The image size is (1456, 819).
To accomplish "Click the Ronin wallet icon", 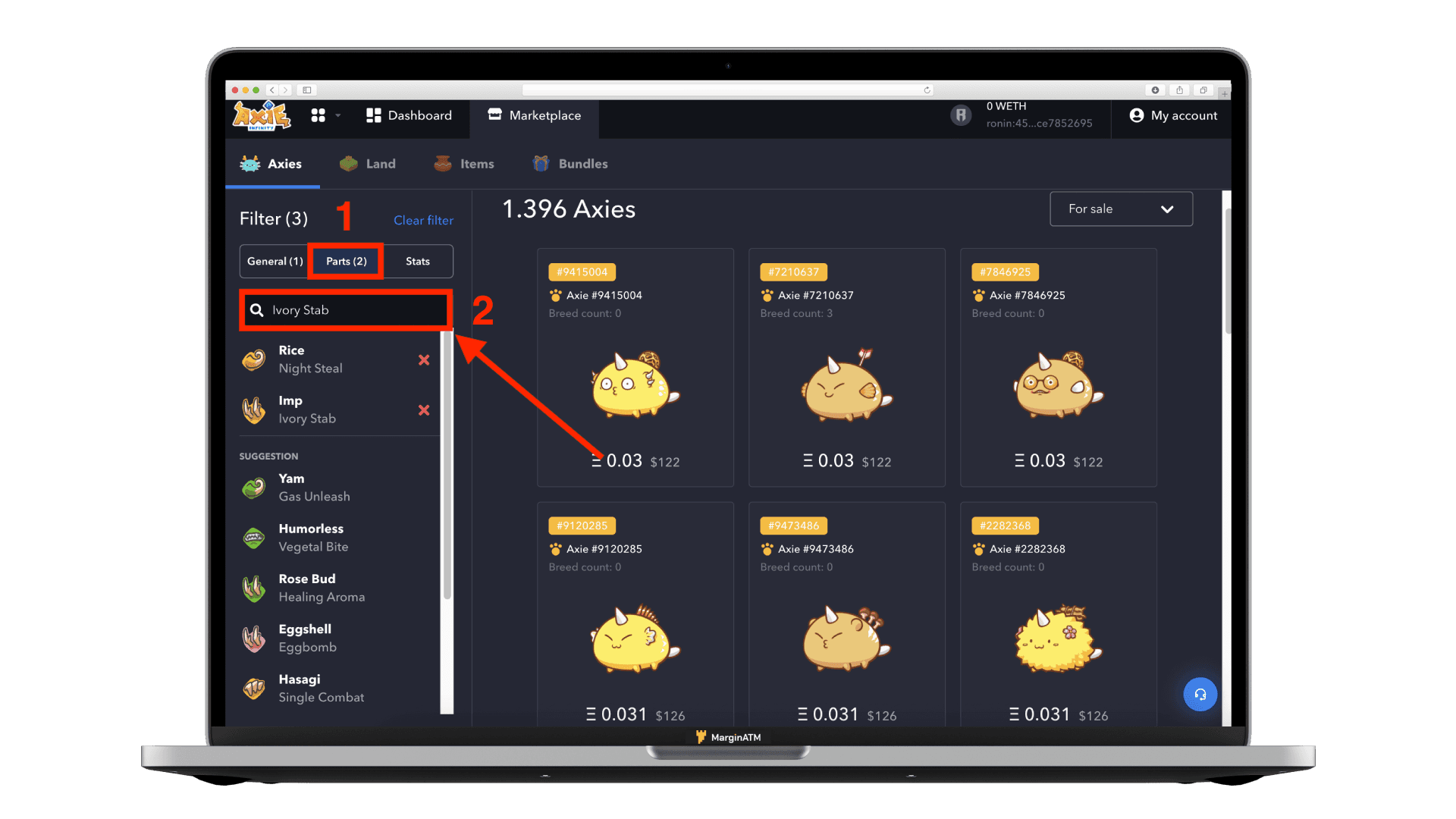I will [x=961, y=115].
